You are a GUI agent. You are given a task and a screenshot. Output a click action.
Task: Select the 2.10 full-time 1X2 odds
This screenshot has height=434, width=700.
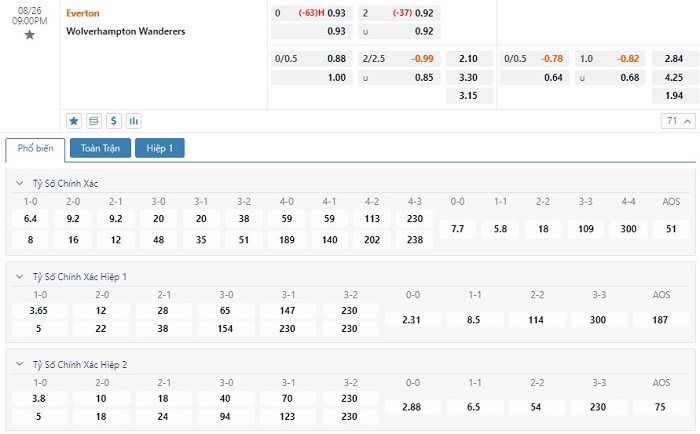pos(468,58)
